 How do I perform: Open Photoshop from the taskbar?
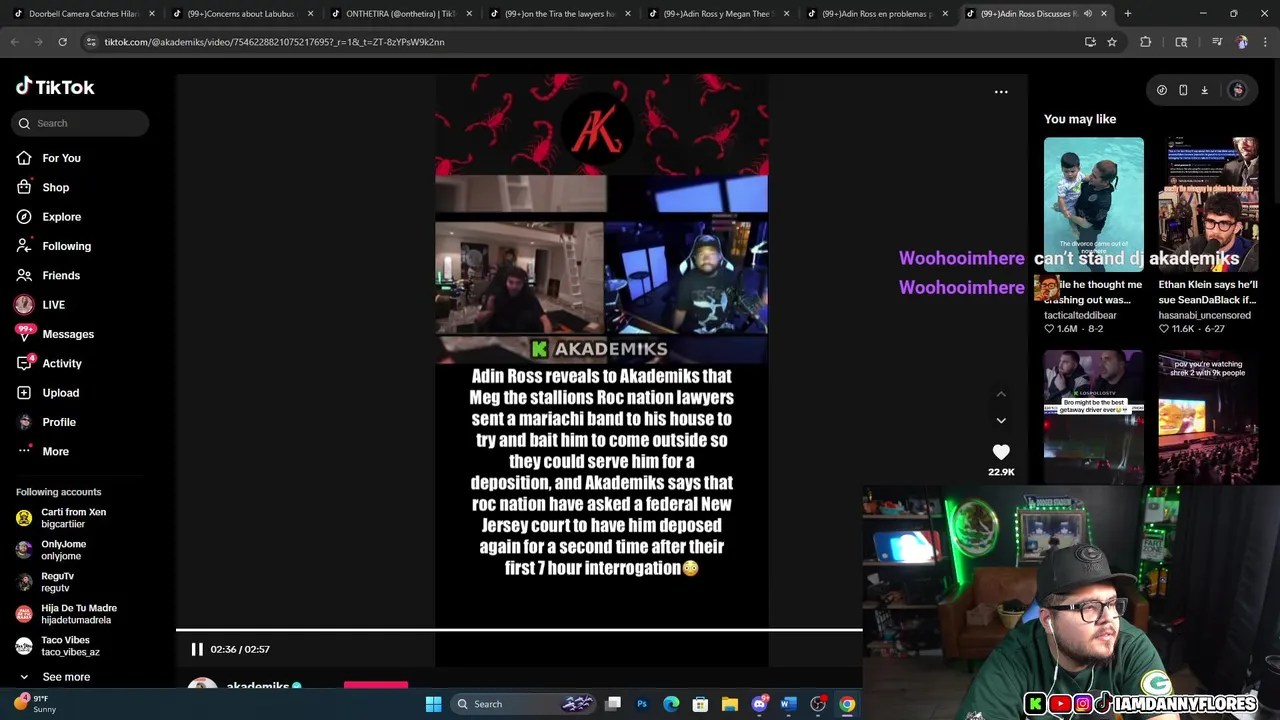pyautogui.click(x=642, y=704)
